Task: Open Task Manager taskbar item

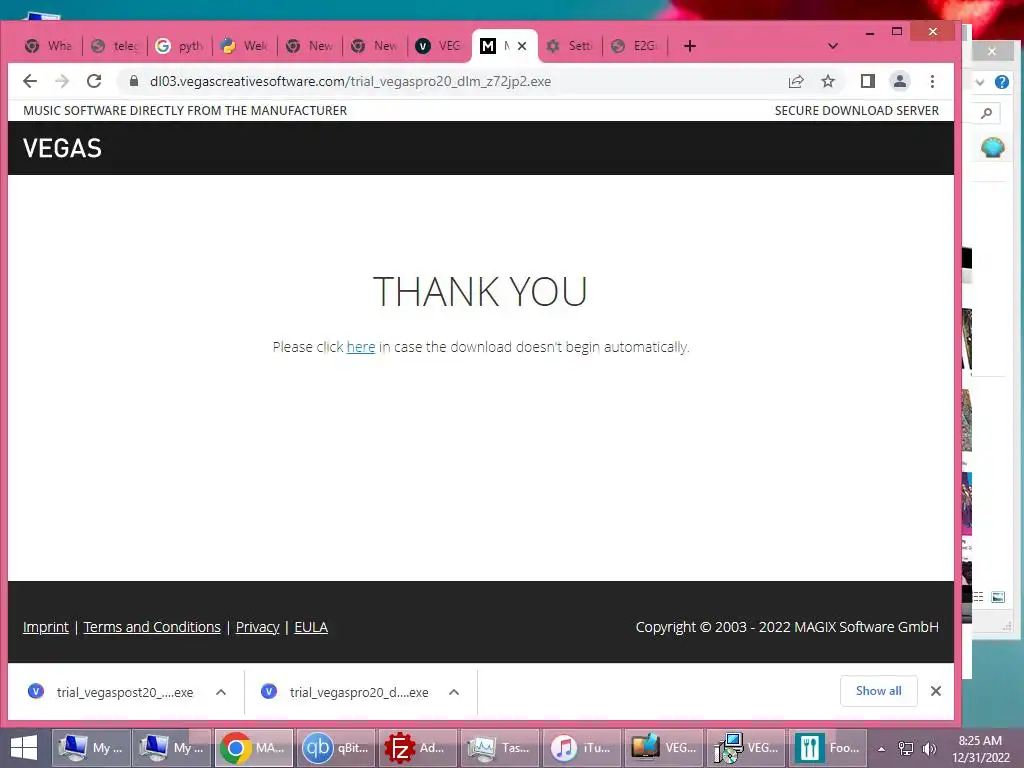Action: [499, 748]
